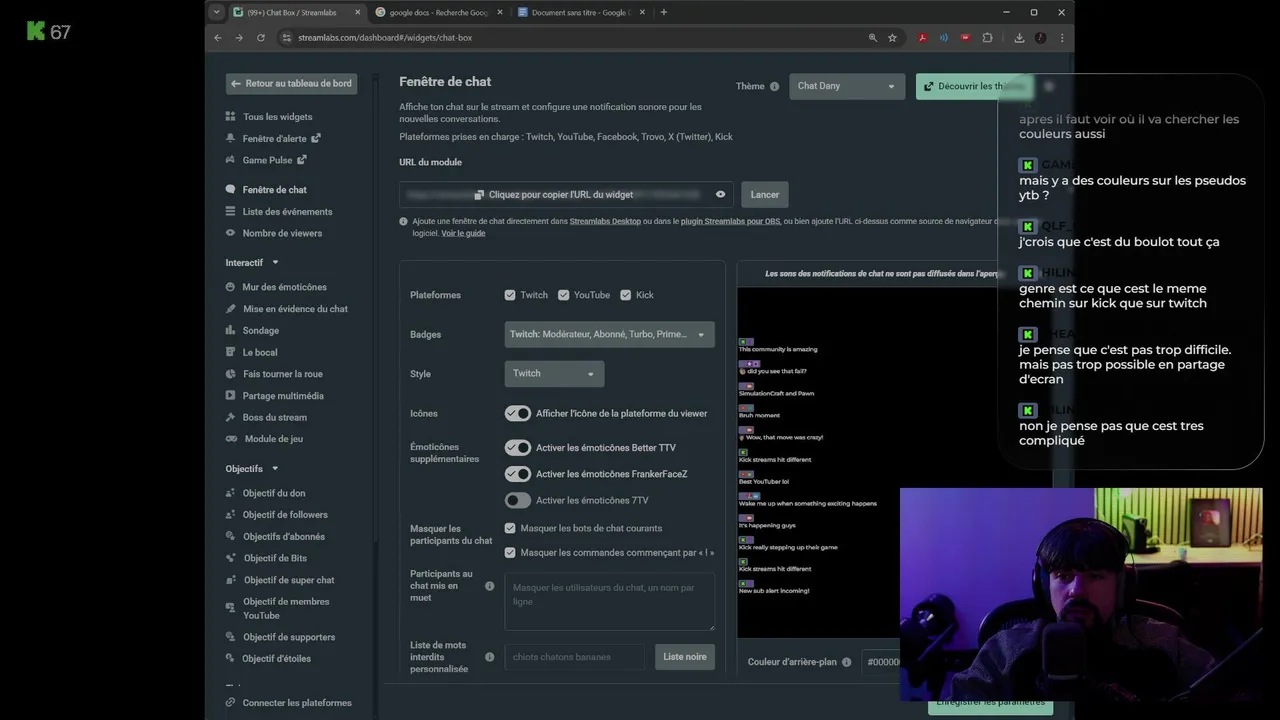This screenshot has width=1280, height=720.
Task: Click the Objectif de followers icon
Action: 231,515
